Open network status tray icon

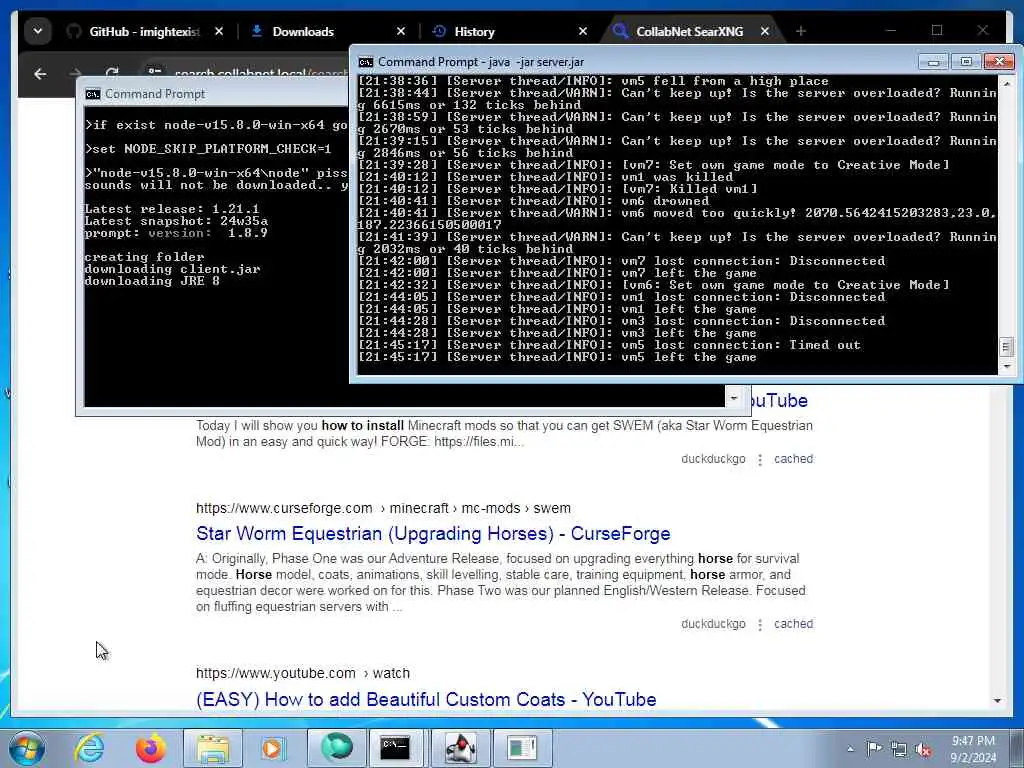[899, 749]
